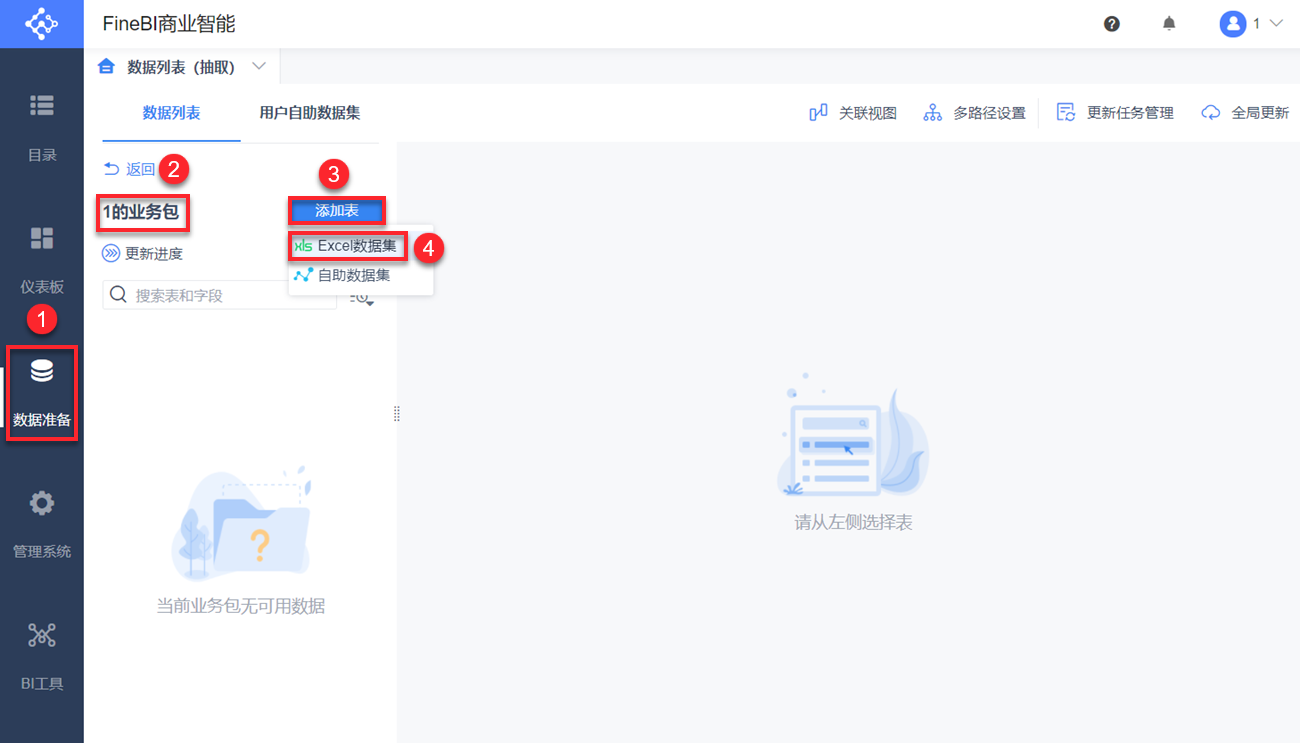Open the 管理系统 gear icon

click(x=42, y=503)
